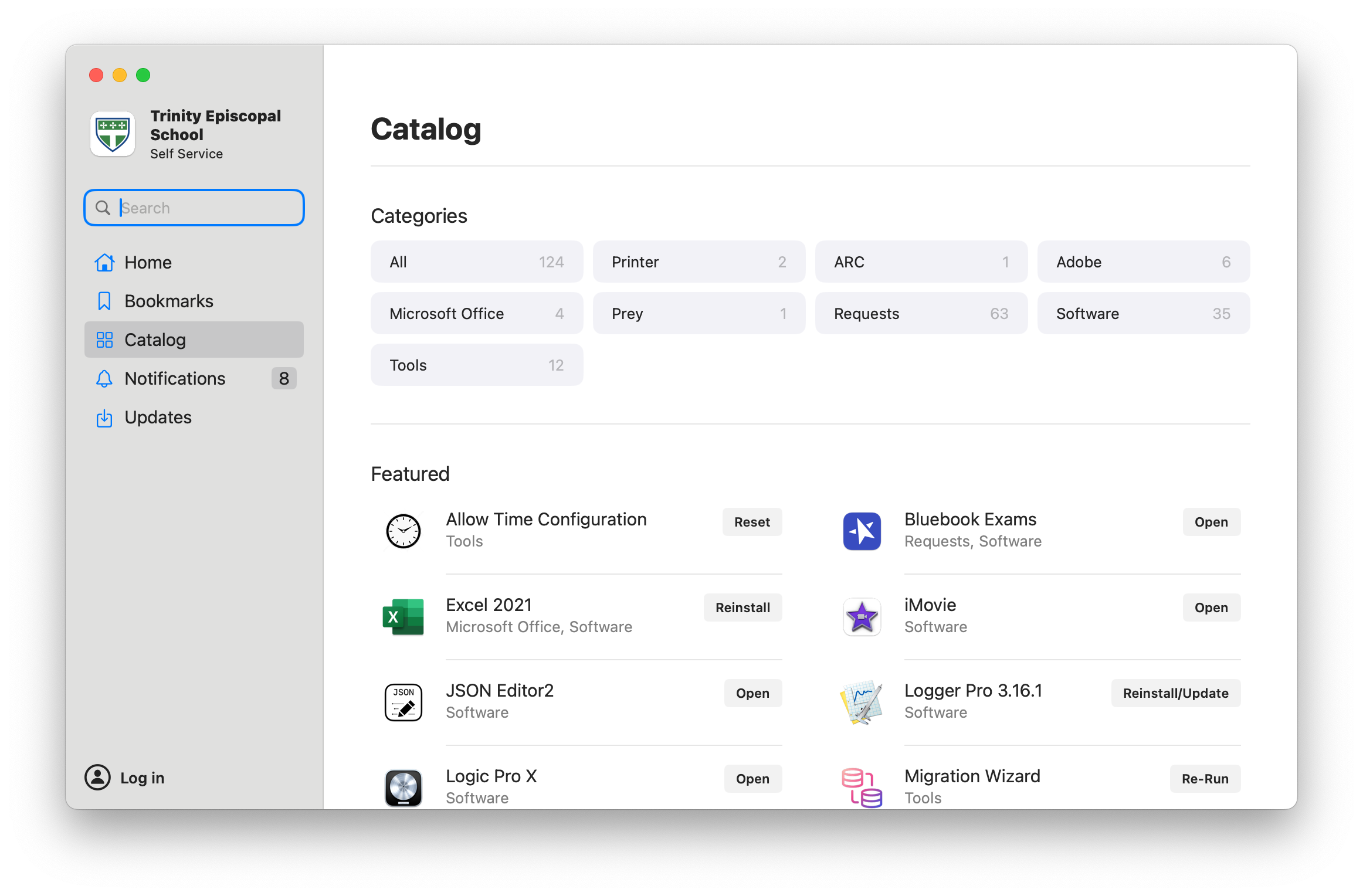The width and height of the screenshot is (1363, 896).
Task: Click the JSON Editor2 icon
Action: pyautogui.click(x=403, y=702)
